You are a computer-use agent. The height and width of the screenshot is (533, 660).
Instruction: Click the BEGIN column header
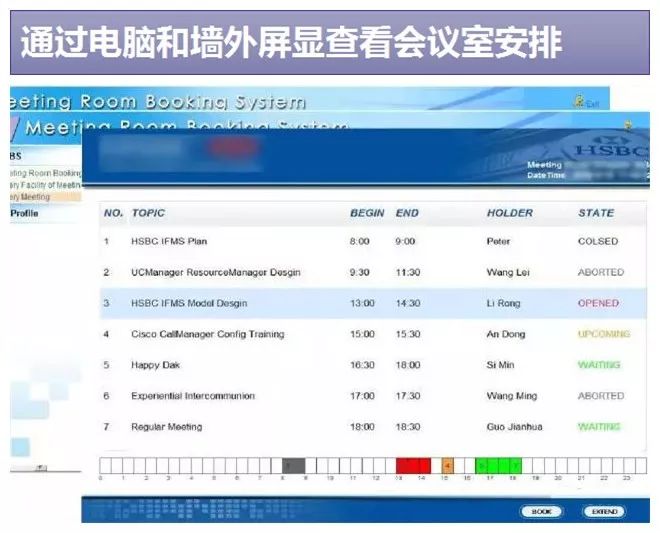[x=367, y=213]
